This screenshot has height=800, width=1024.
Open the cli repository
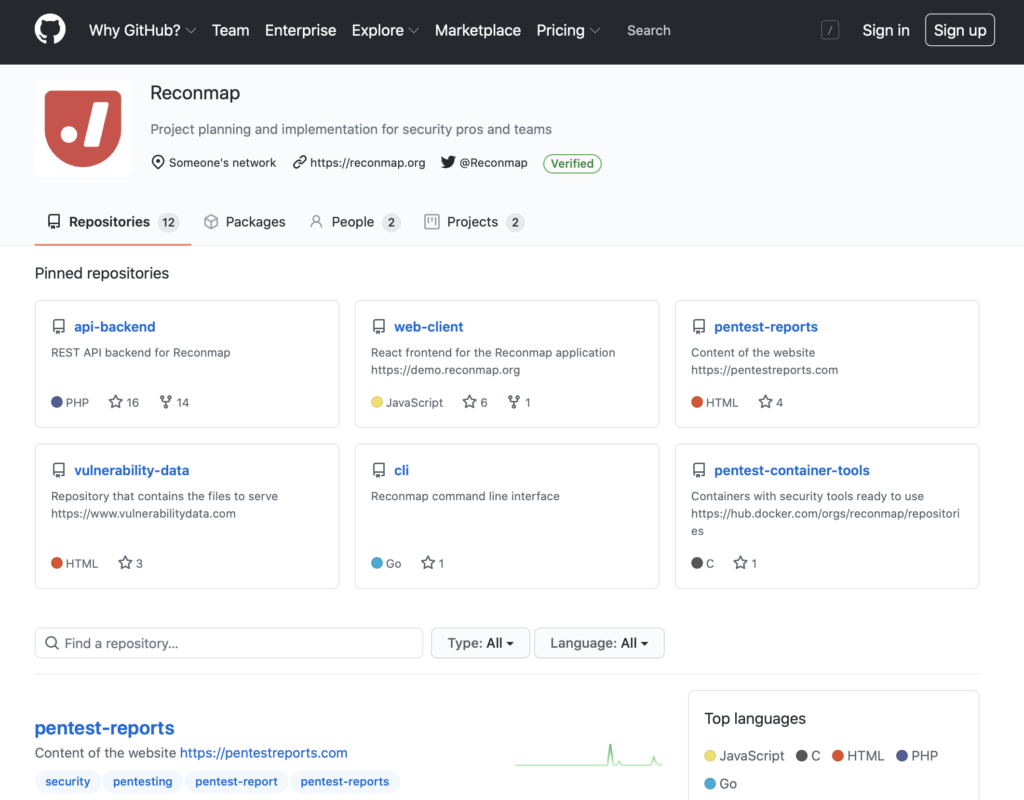coord(401,470)
